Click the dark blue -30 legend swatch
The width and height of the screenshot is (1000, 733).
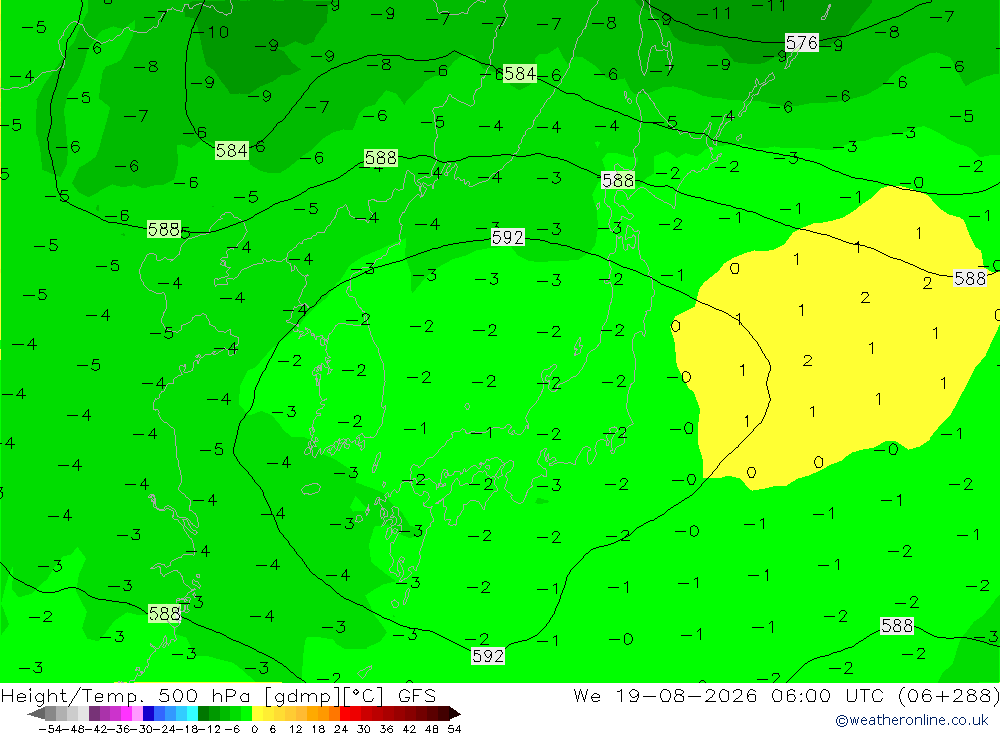tap(148, 714)
